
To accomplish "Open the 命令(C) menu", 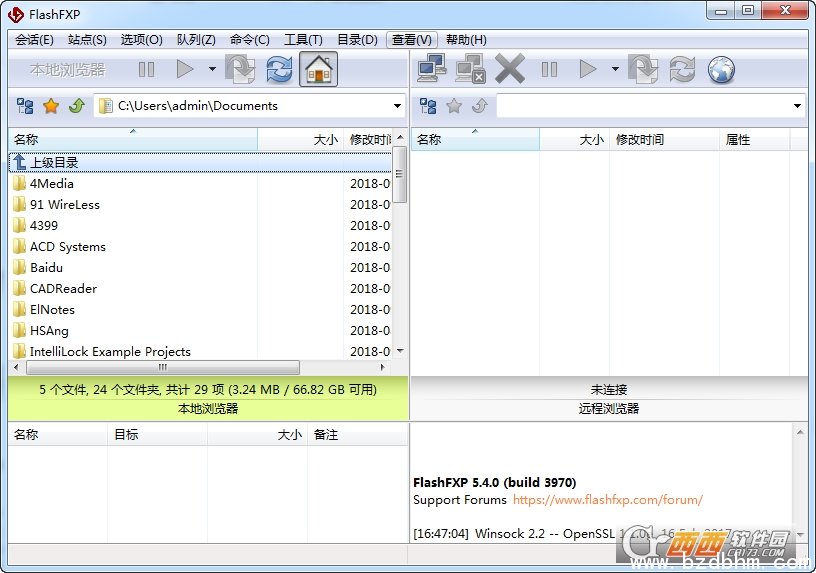I will pos(250,40).
